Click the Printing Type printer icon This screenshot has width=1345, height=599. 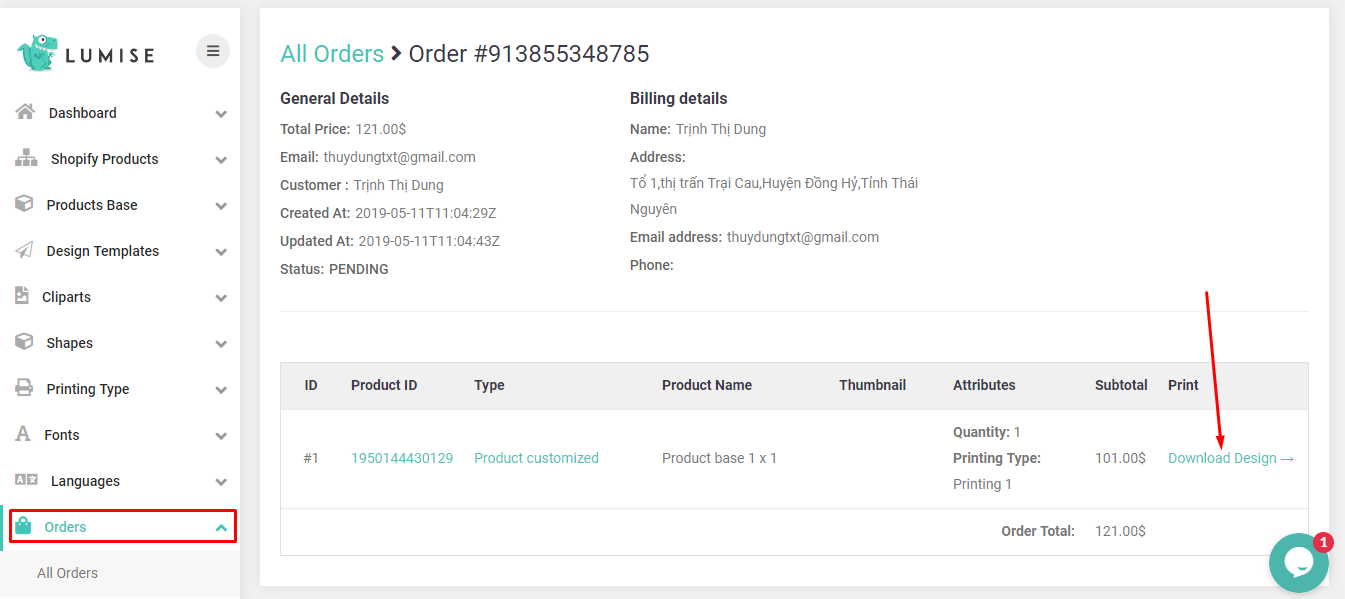coord(25,388)
